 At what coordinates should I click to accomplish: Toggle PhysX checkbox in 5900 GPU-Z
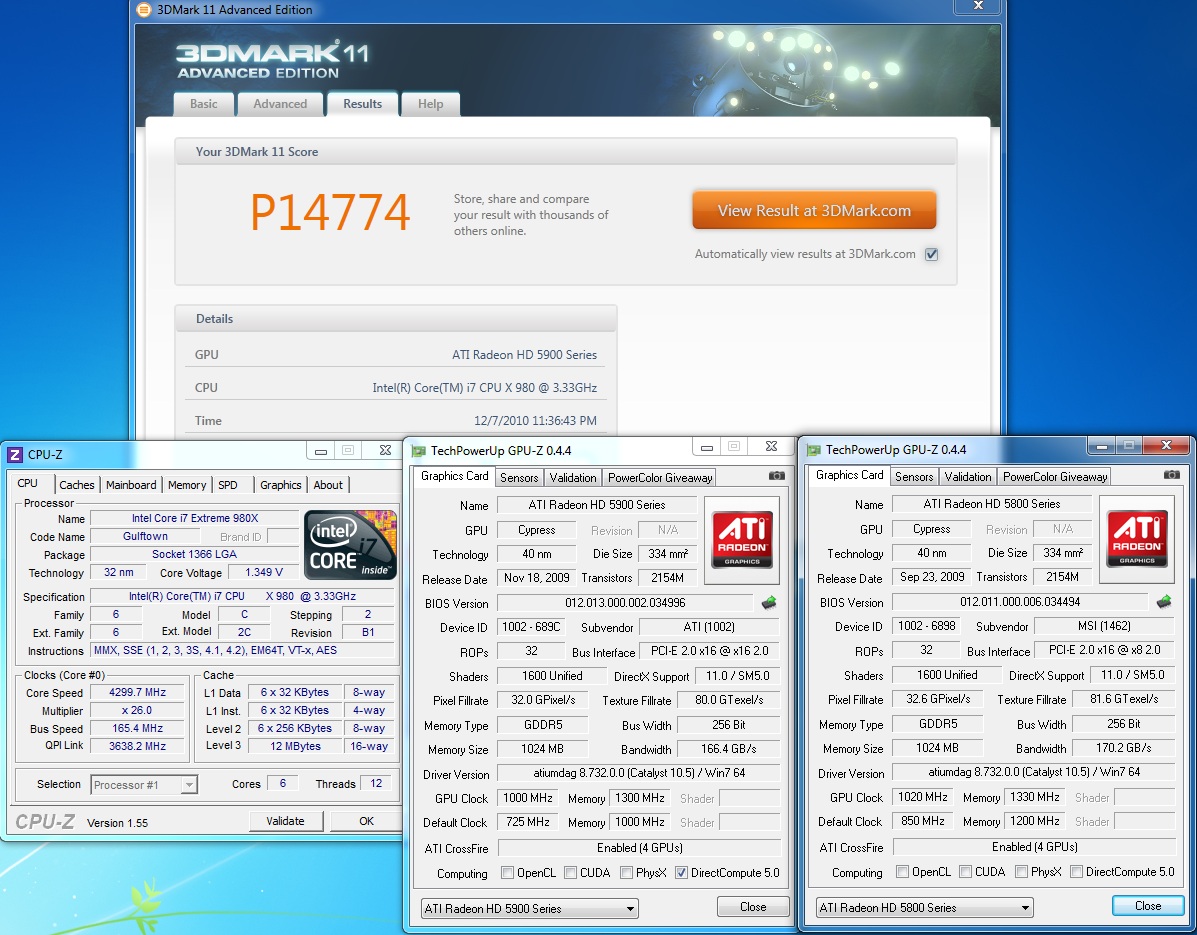click(x=627, y=872)
